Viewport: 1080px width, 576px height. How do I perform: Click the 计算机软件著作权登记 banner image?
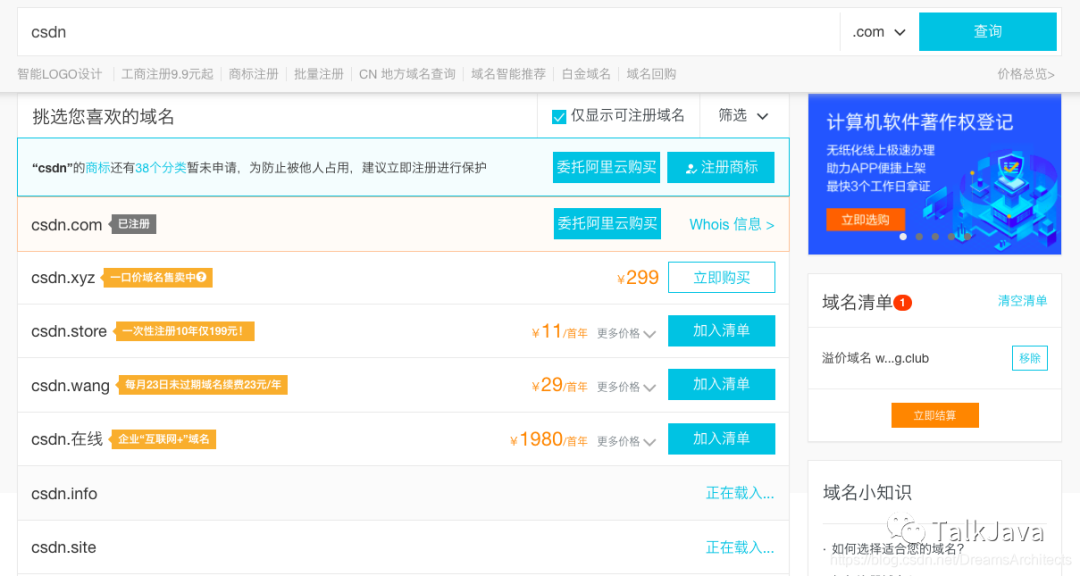[x=934, y=174]
